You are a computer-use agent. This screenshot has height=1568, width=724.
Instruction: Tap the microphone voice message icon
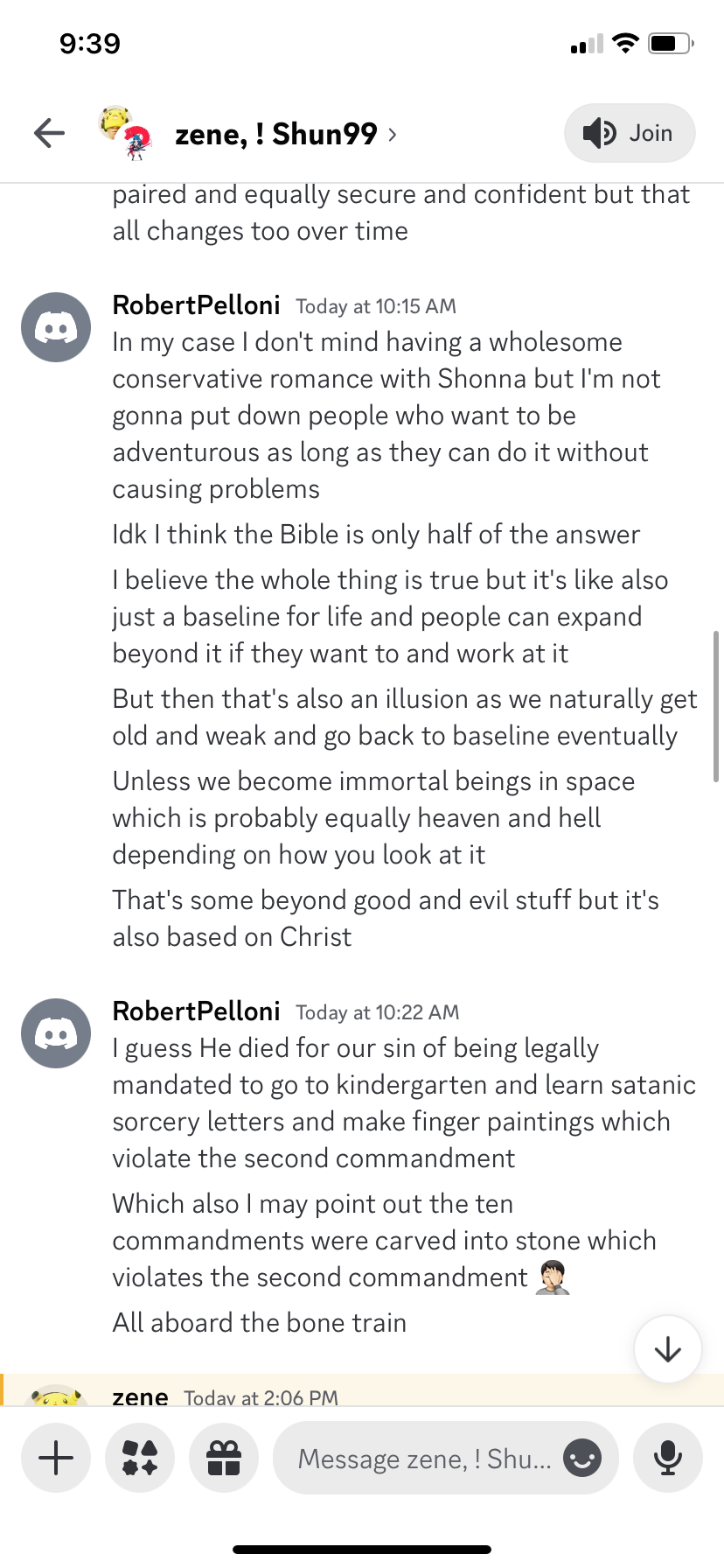[x=668, y=1458]
